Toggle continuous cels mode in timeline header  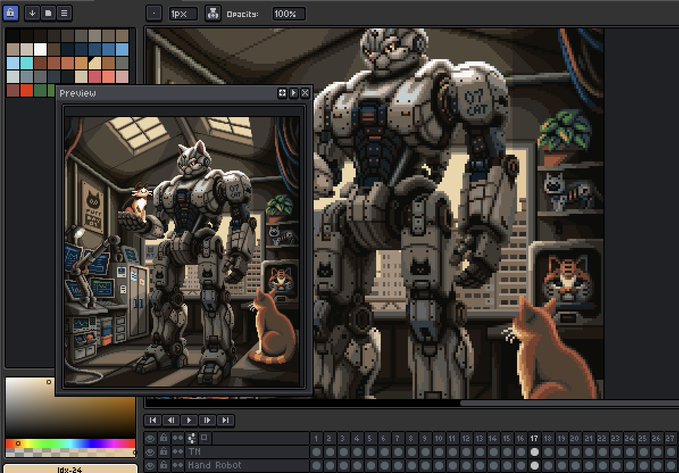point(178,438)
